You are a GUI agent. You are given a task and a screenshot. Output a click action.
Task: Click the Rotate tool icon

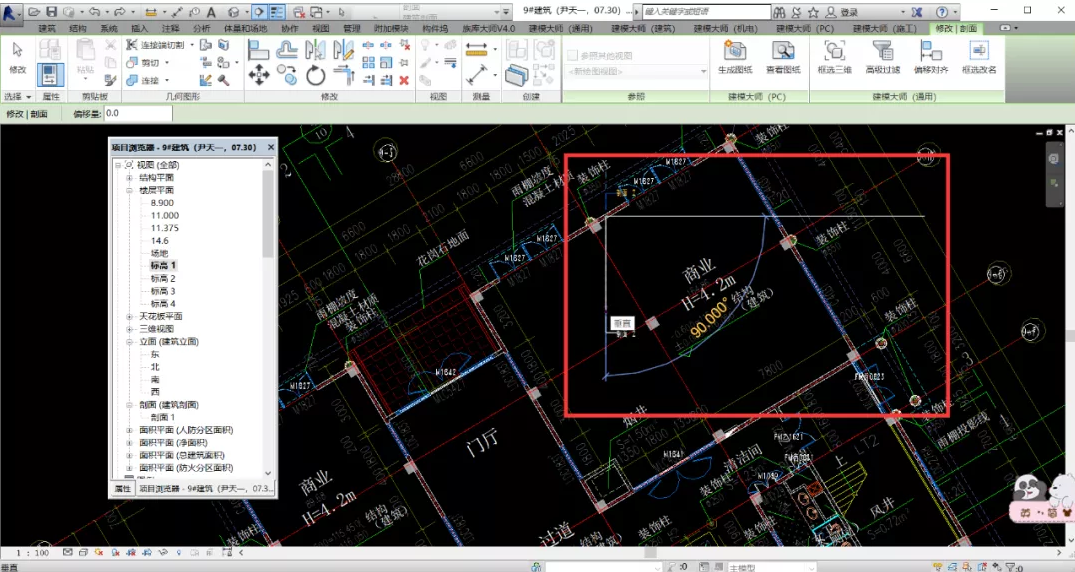point(316,75)
